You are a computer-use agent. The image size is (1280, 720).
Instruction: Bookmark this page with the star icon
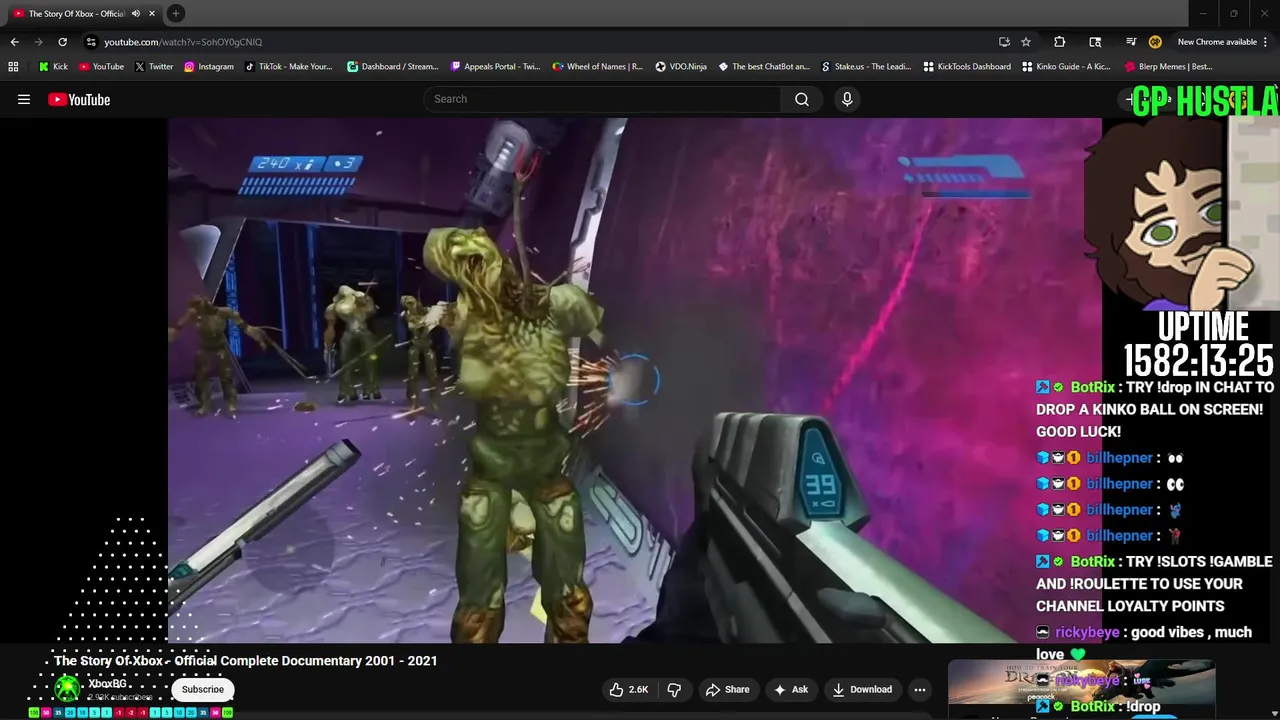pyautogui.click(x=1026, y=42)
